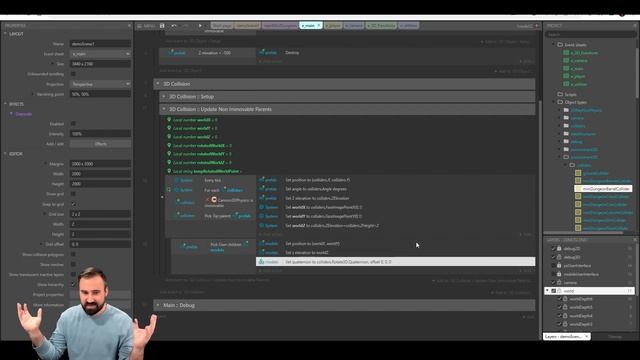Collapse the LAYOUT properties section
Viewport: 640px width, 360px height.
tap(5, 34)
